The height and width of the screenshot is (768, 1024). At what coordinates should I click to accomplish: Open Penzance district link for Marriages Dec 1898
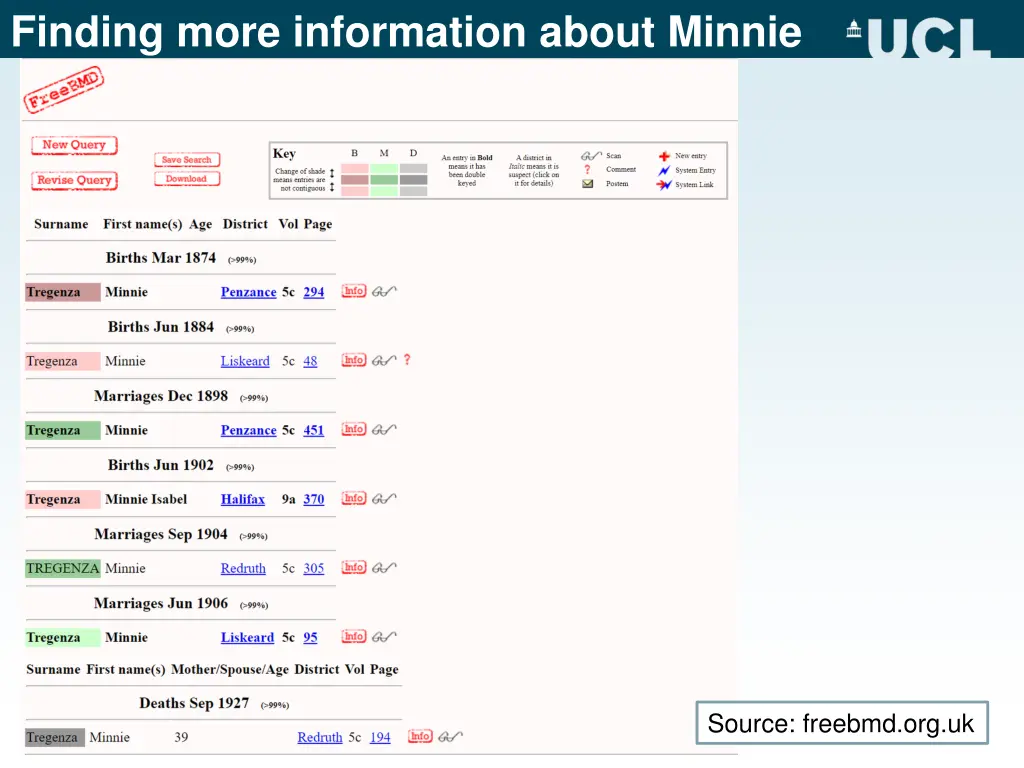[x=248, y=430]
